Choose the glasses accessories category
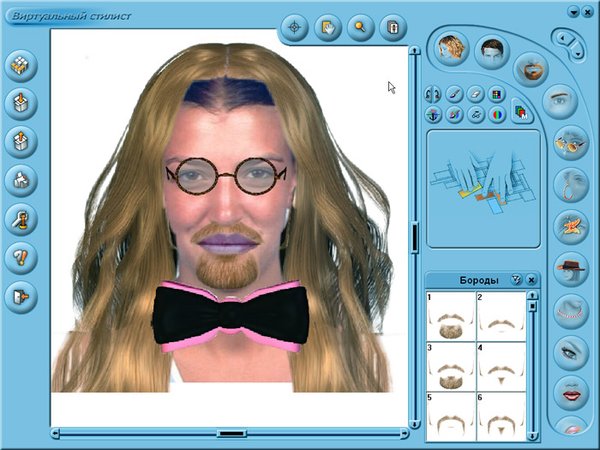Viewport: 600px width, 450px height. (571, 143)
